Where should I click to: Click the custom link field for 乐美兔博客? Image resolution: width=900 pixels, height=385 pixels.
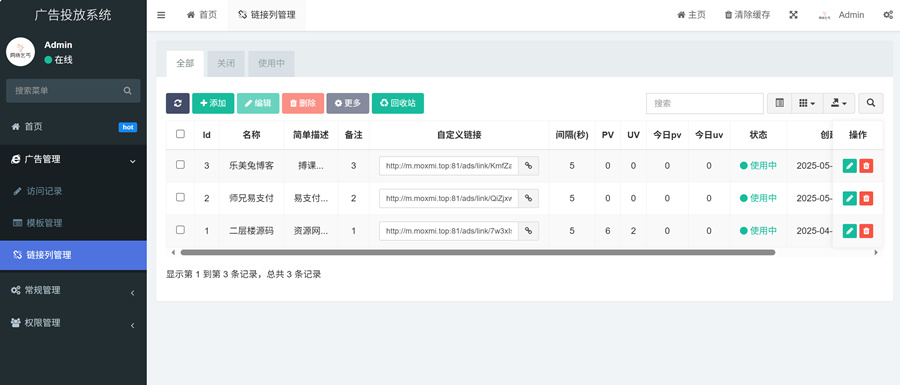449,166
